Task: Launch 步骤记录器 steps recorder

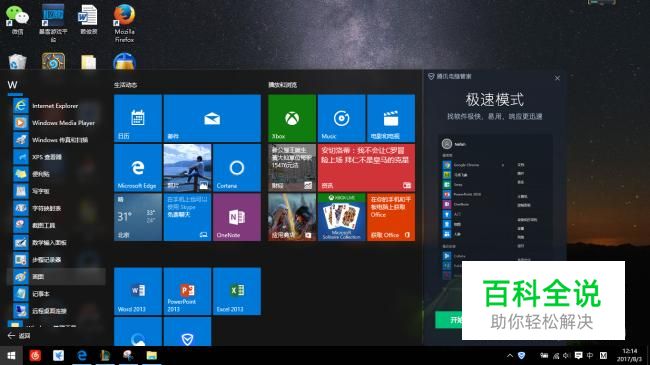Action: [56, 259]
